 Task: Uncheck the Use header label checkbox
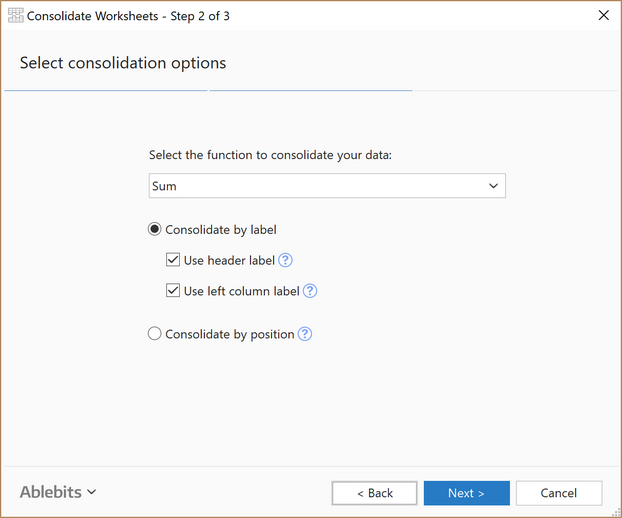[x=173, y=260]
